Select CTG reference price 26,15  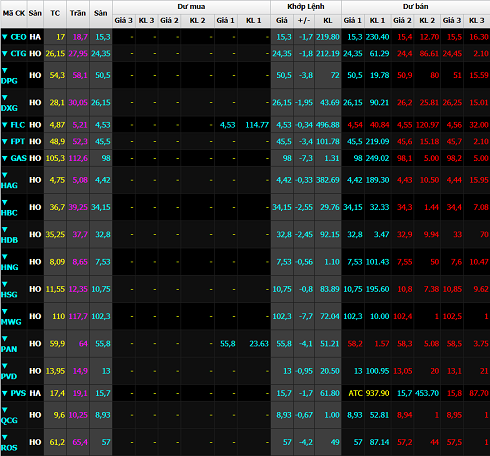pyautogui.click(x=55, y=54)
